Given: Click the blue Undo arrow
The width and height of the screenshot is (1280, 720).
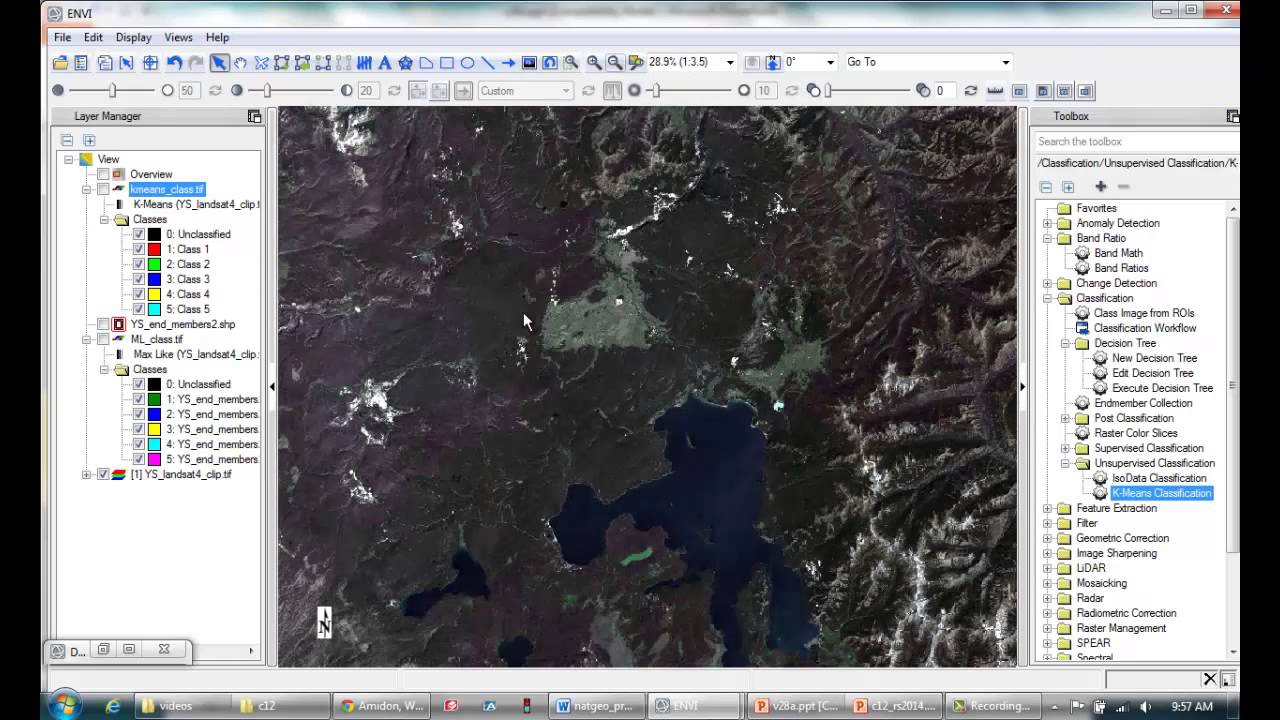Looking at the screenshot, I should [174, 63].
